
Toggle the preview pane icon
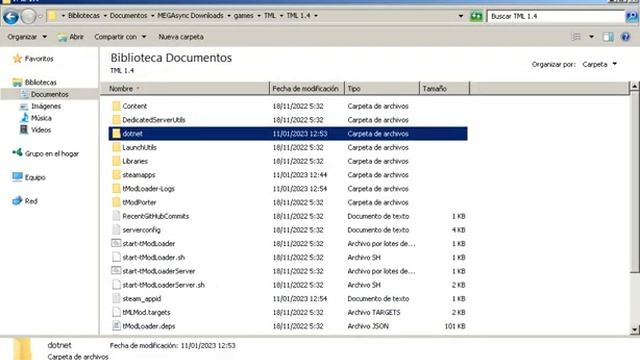[608, 37]
